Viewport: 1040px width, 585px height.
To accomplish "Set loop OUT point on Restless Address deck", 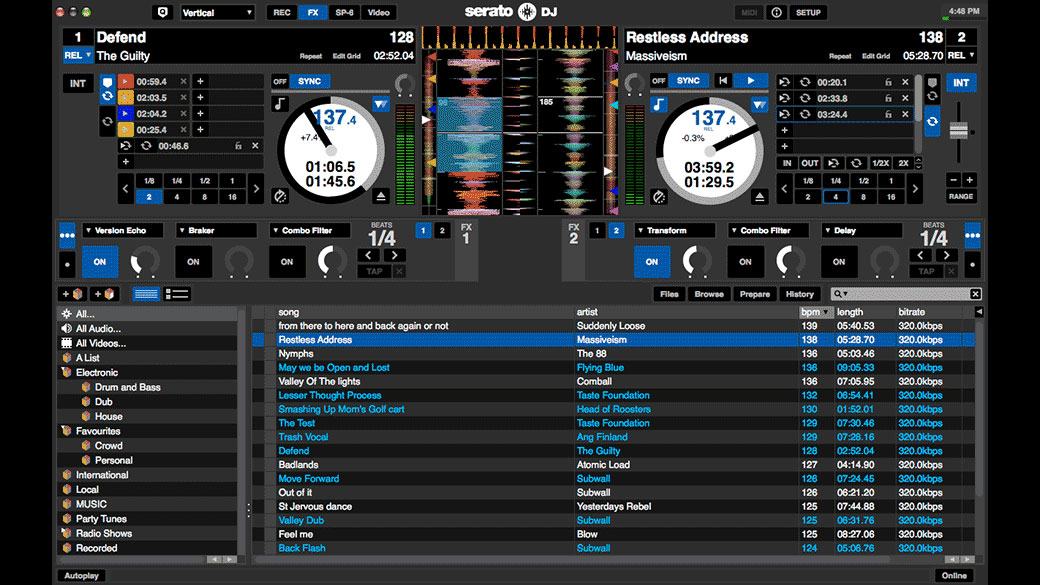I will [809, 163].
